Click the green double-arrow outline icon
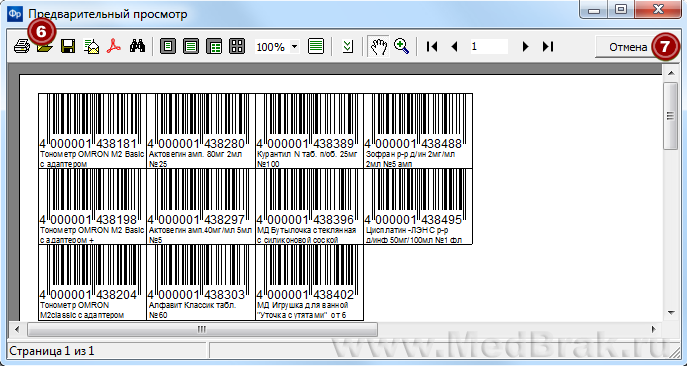Viewport: 687px width, 366px height. [x=348, y=46]
